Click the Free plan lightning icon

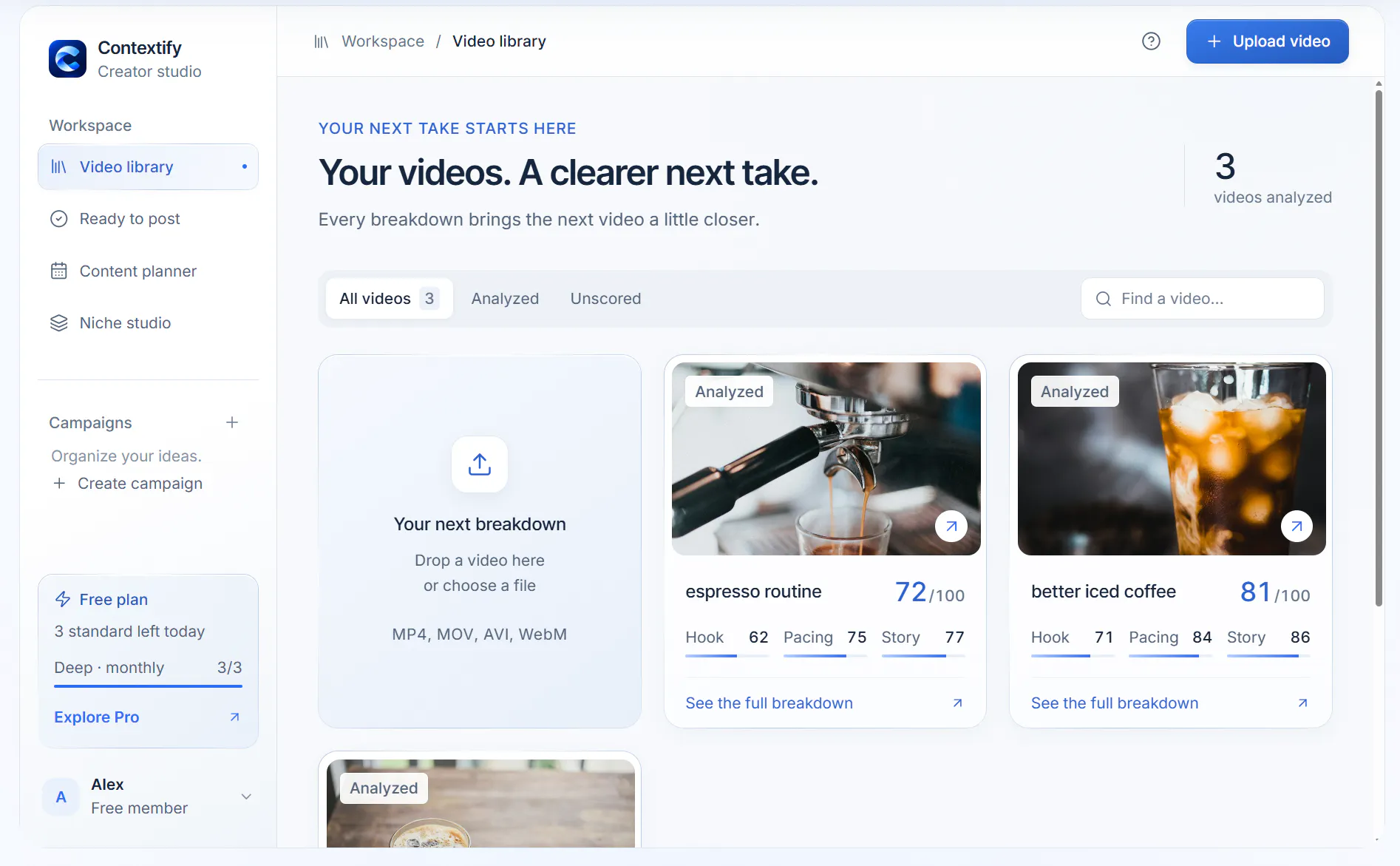click(x=63, y=599)
